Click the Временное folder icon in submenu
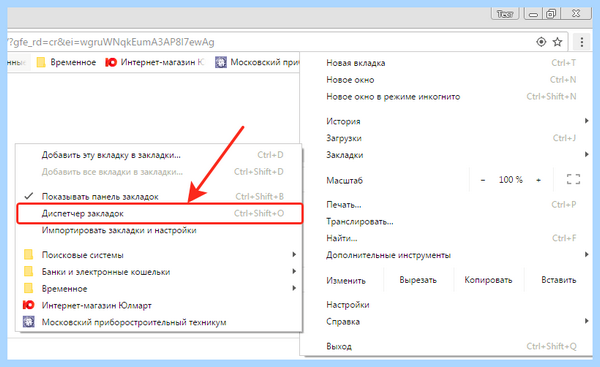 pos(28,288)
